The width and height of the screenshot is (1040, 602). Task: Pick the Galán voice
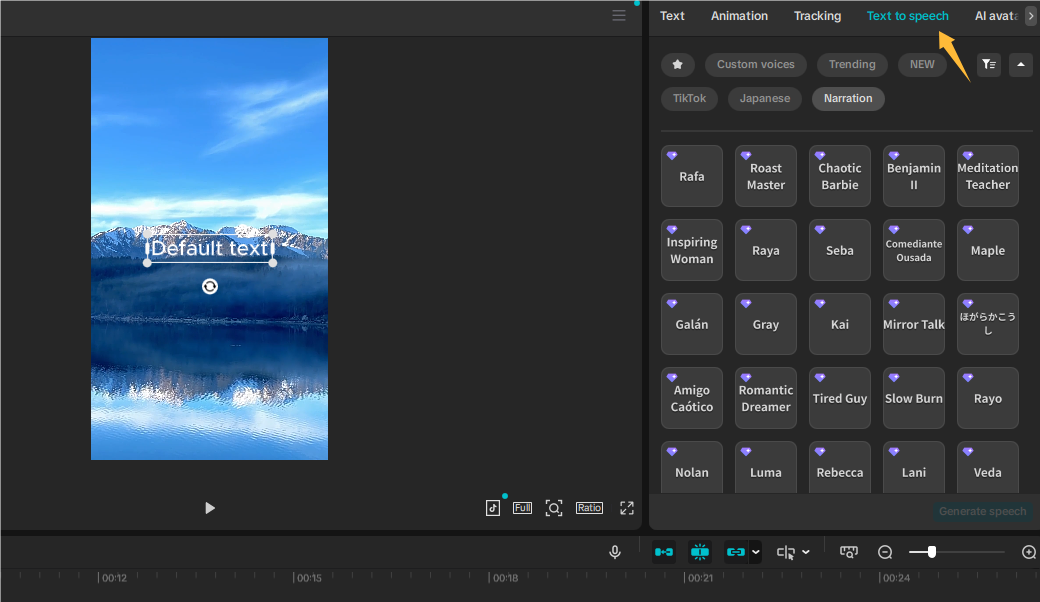pos(692,324)
